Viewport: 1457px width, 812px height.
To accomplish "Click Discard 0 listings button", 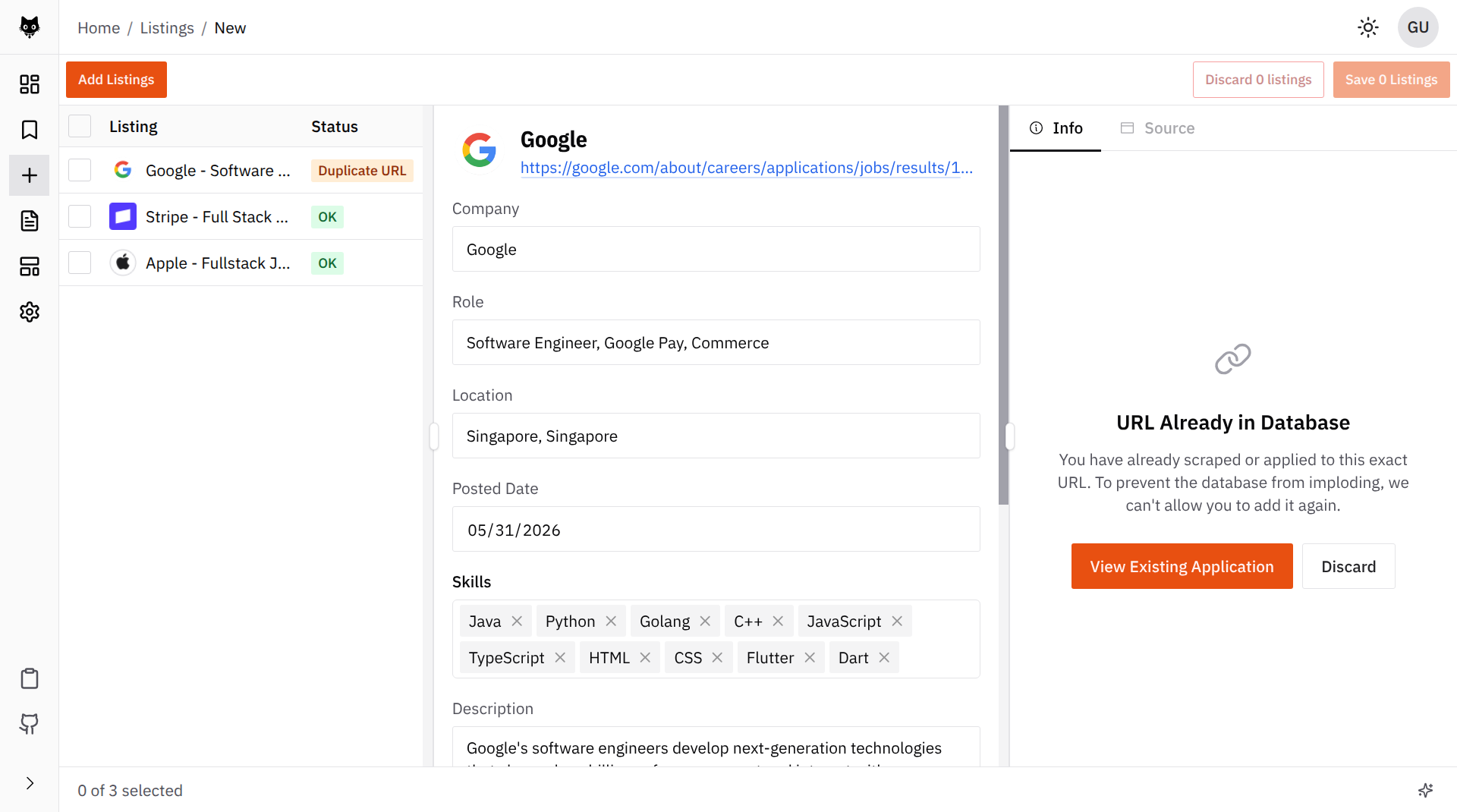I will tap(1258, 80).
